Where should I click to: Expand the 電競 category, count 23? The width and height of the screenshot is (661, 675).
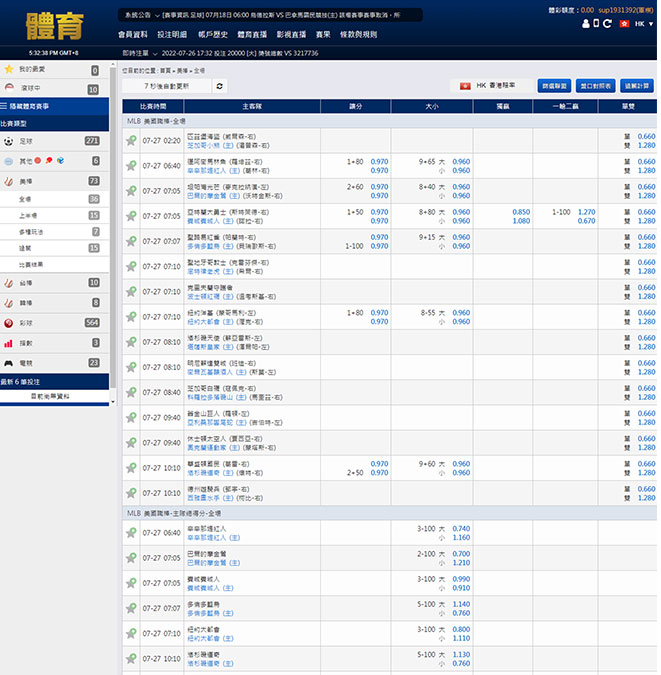[54, 363]
